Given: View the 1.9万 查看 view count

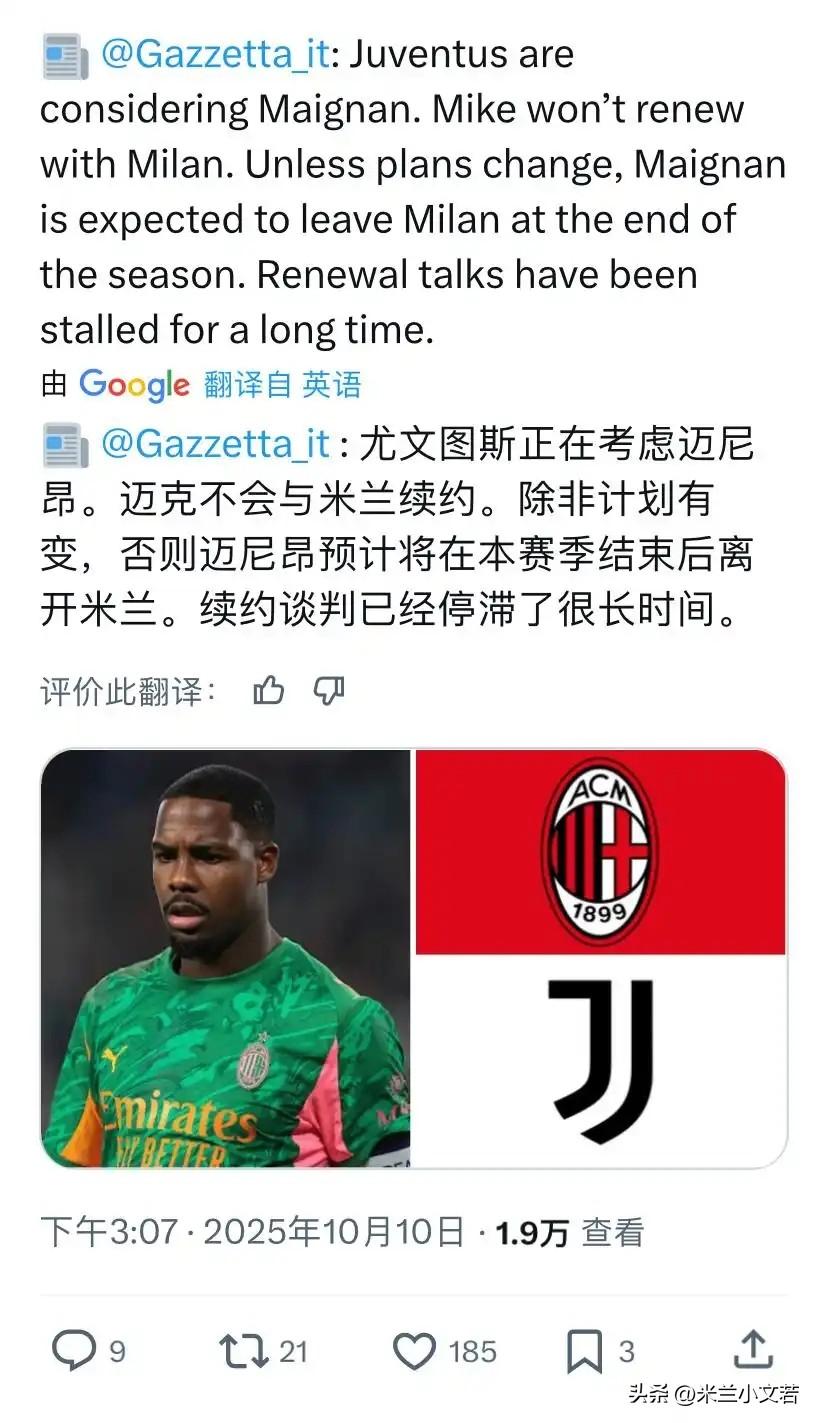Looking at the screenshot, I should pos(570,1233).
